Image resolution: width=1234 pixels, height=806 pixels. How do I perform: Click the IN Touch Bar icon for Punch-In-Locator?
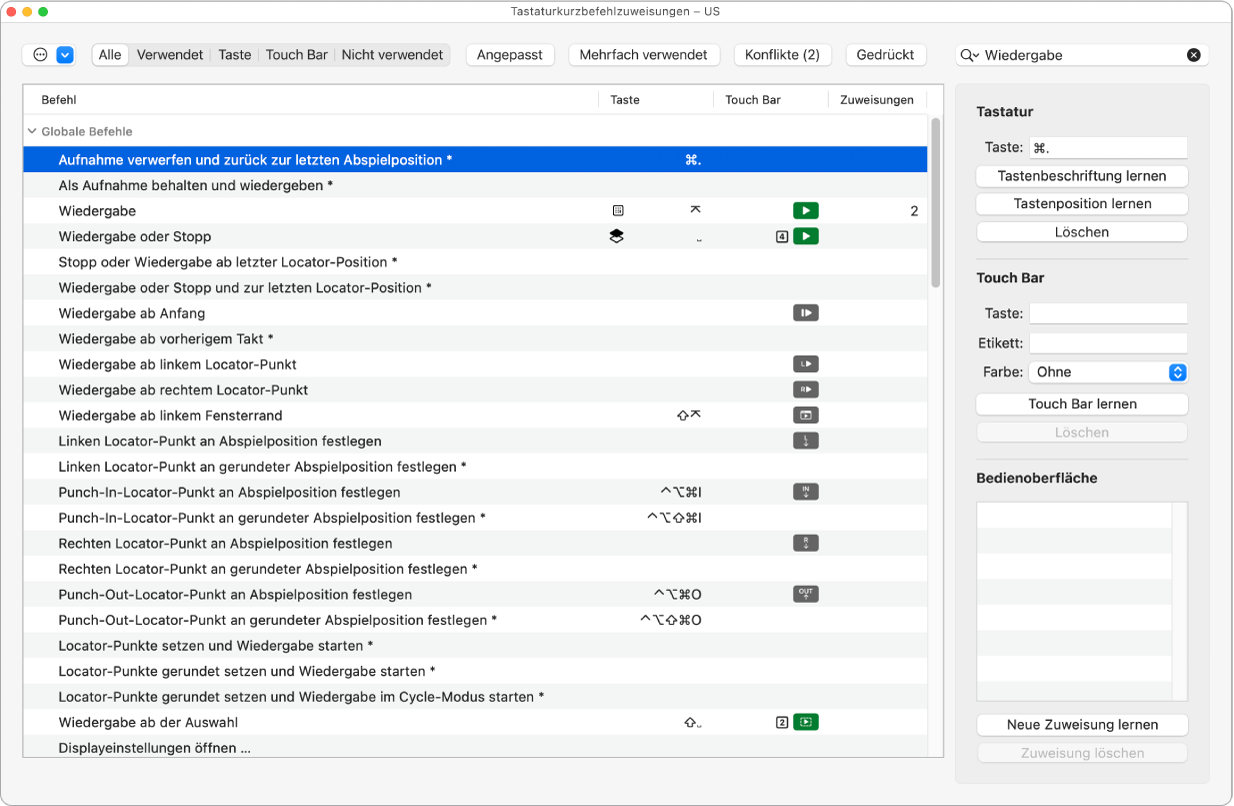pos(805,492)
